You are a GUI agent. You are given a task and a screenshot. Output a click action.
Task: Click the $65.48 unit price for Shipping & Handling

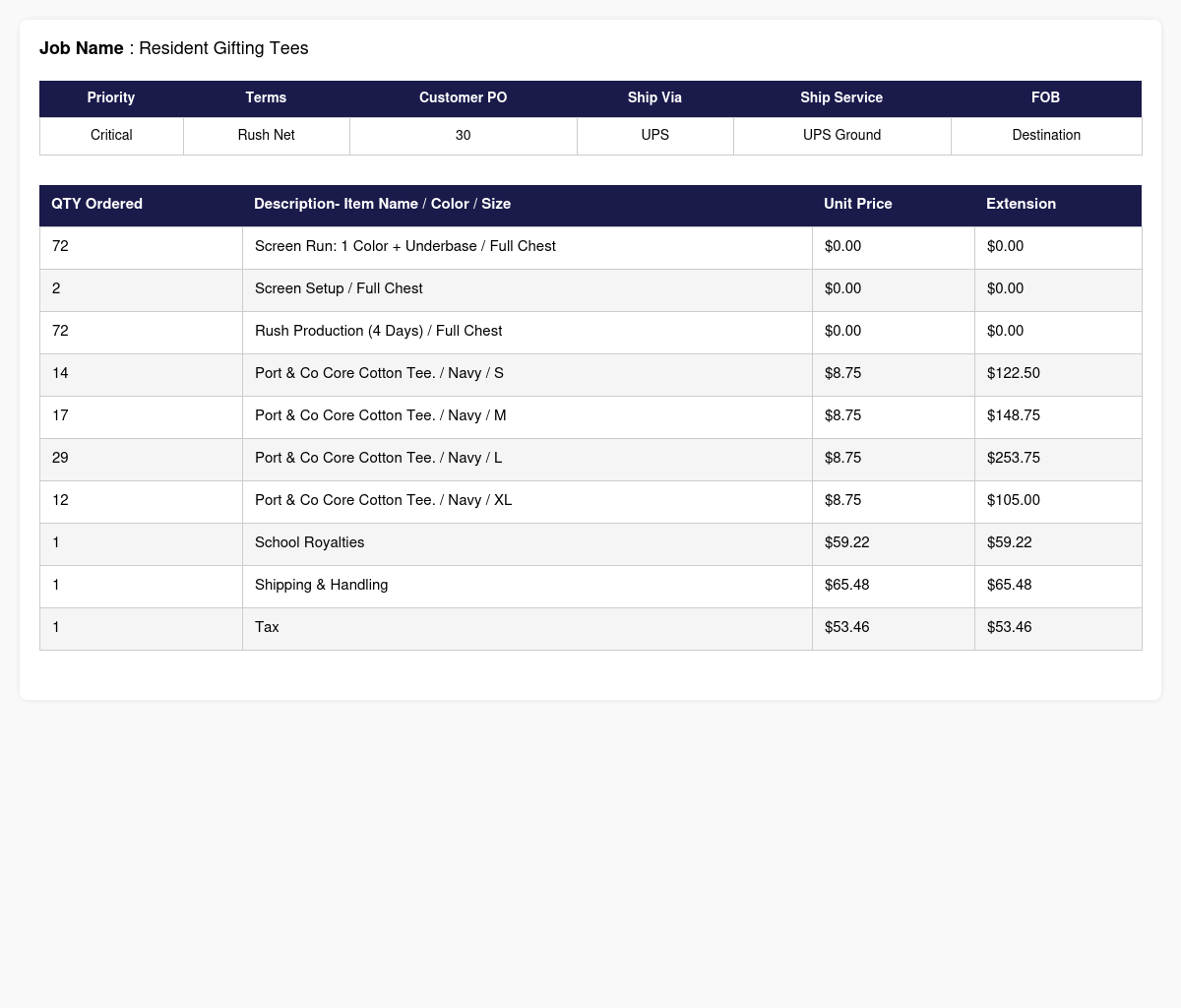[894, 586]
